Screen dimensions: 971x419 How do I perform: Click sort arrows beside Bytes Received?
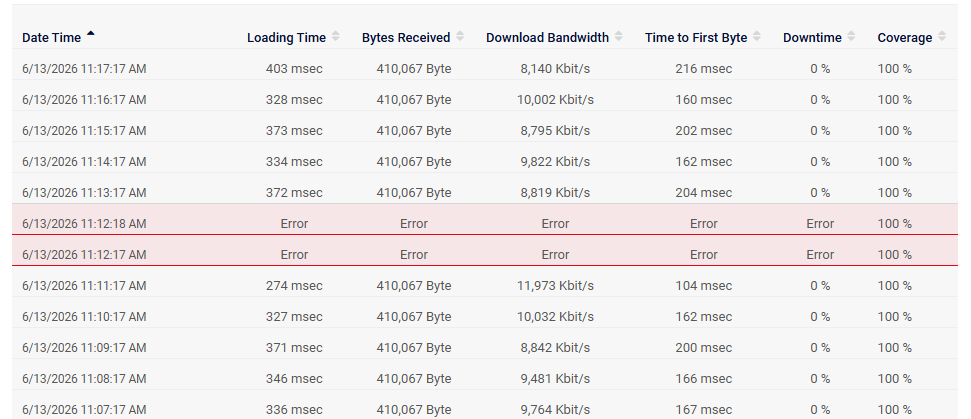click(x=460, y=37)
